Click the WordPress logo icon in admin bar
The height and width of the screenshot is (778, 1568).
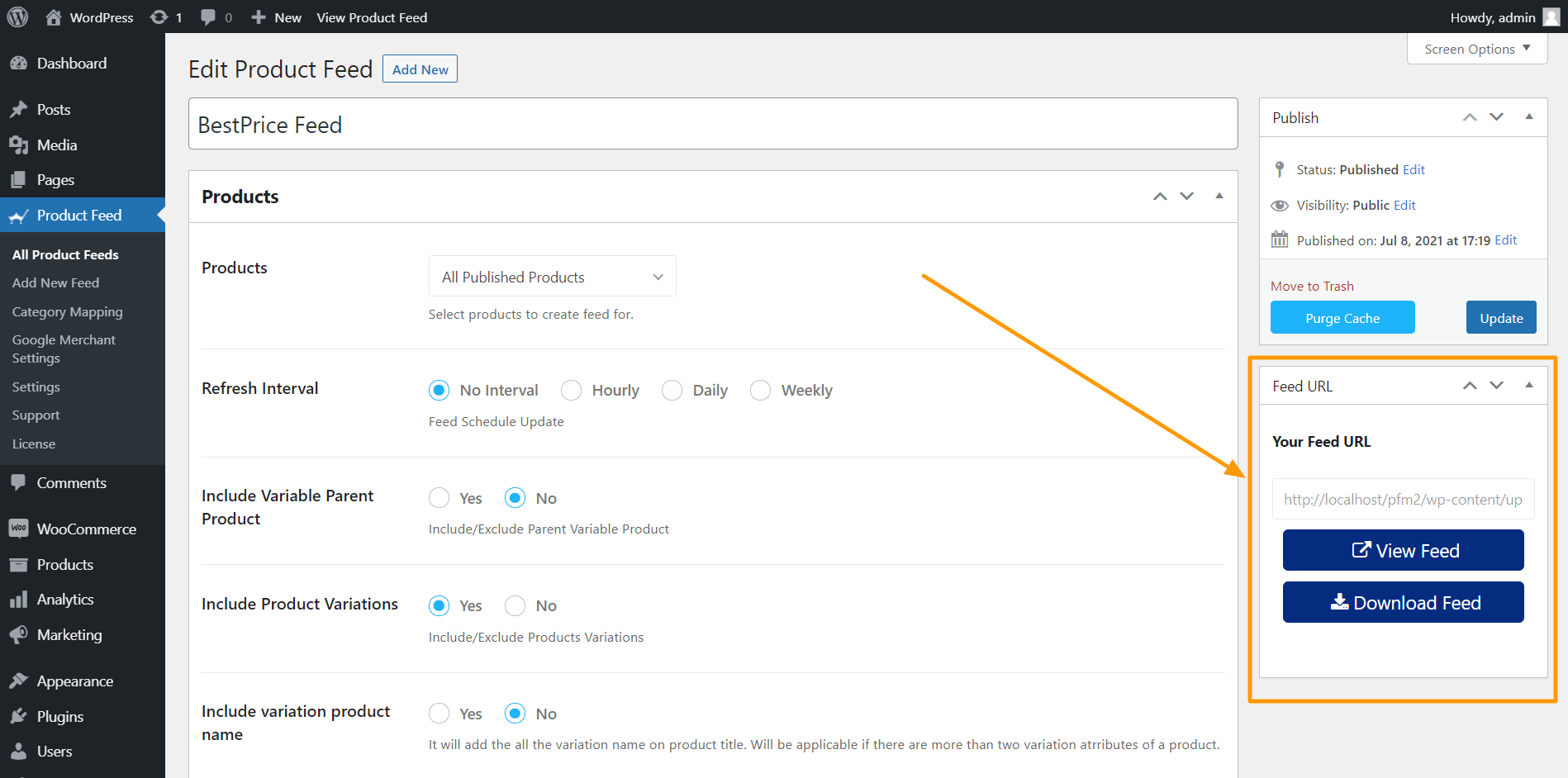[x=17, y=17]
